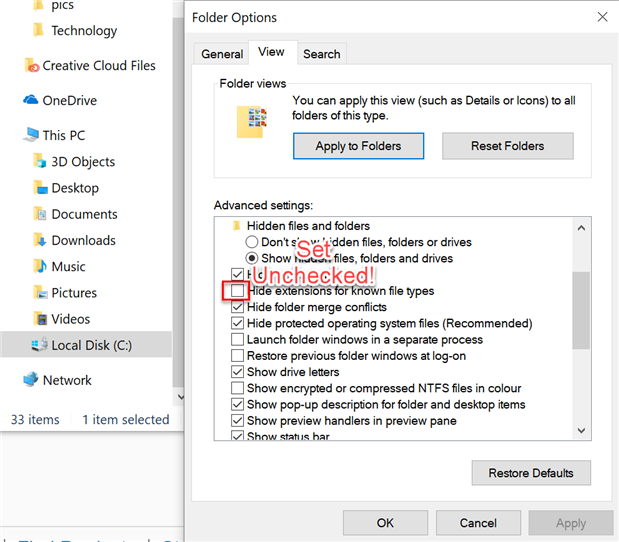Open the Search tab

[321, 54]
